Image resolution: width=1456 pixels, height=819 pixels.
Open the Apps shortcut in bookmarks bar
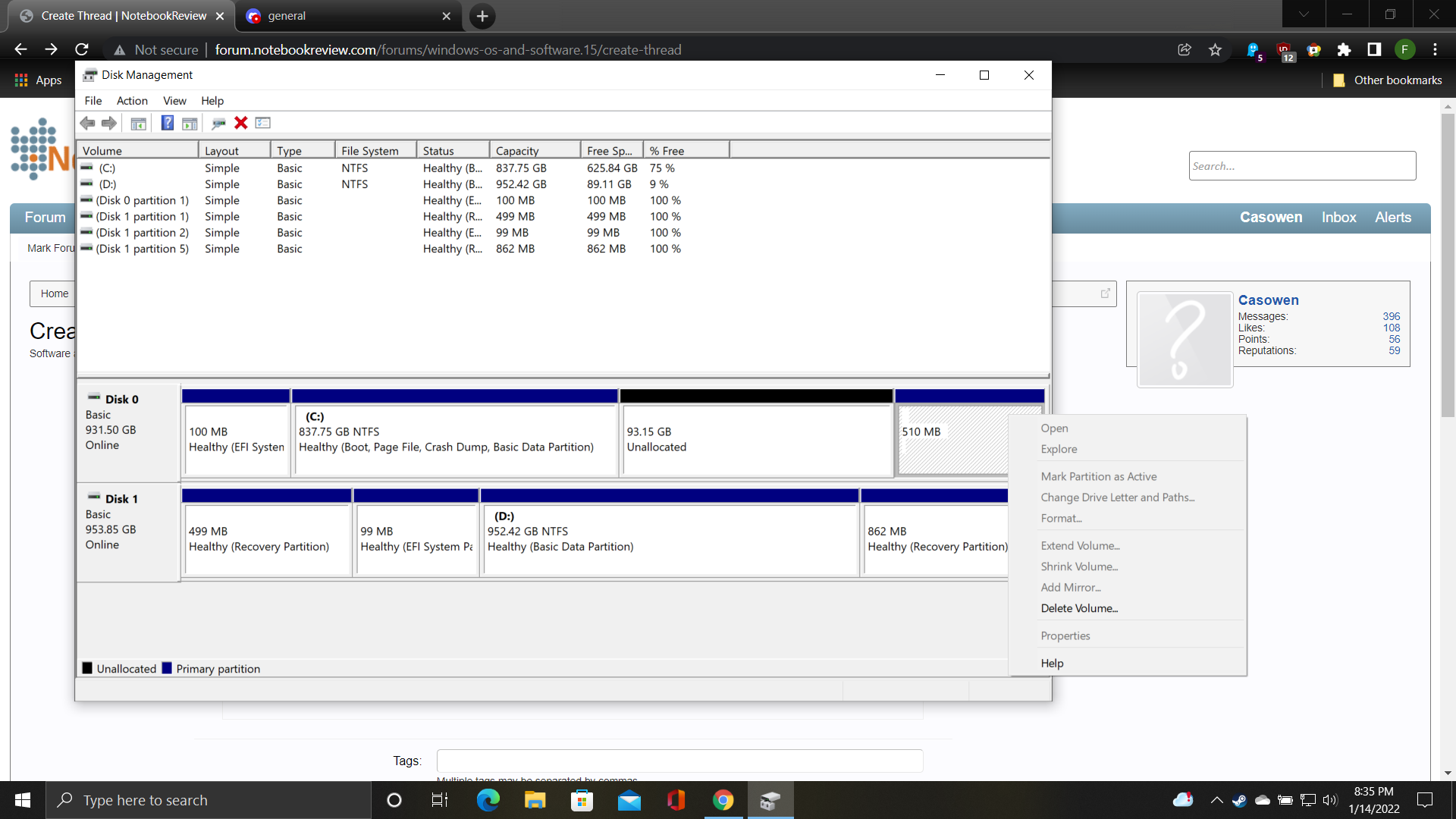[39, 80]
